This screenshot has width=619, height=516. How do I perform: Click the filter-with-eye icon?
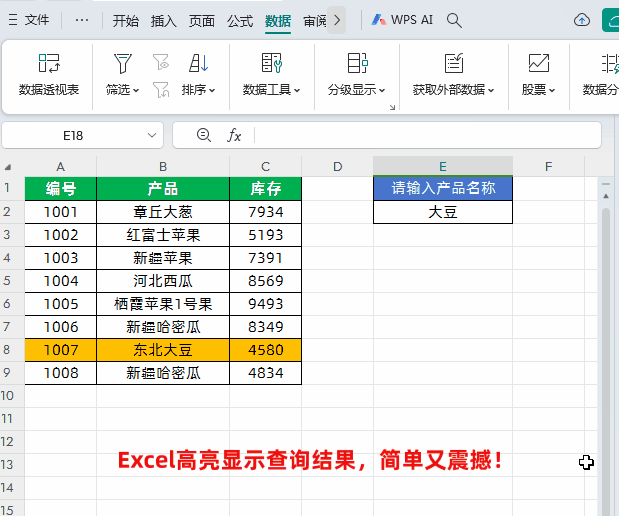pos(161,62)
